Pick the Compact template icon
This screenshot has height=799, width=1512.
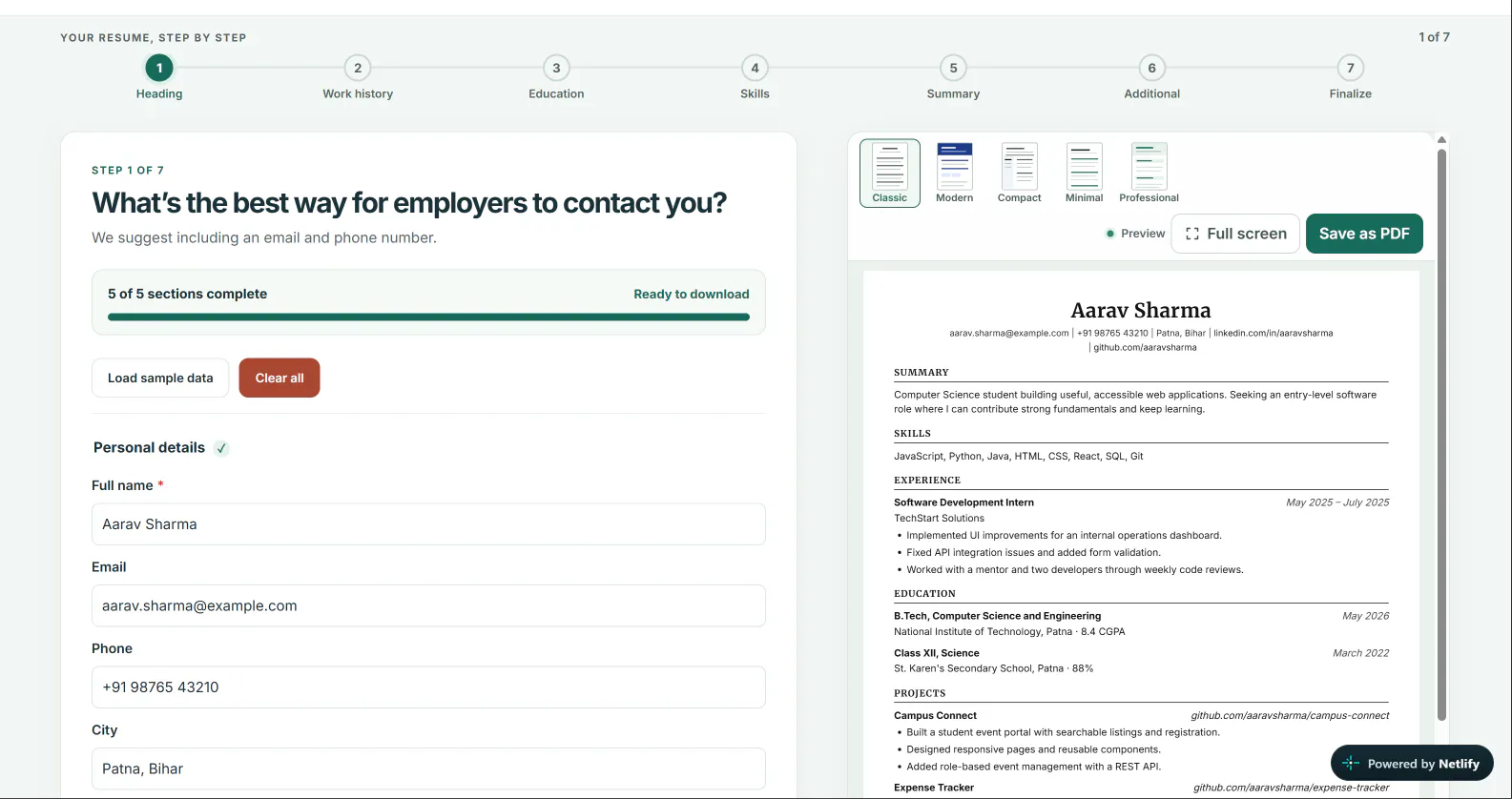1020,174
